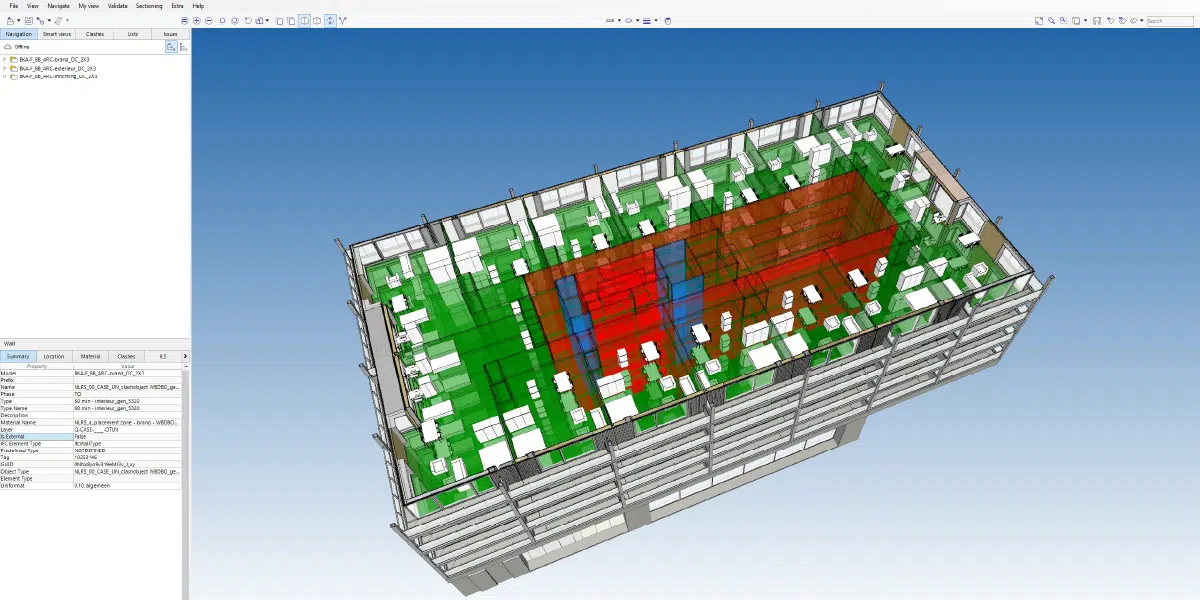The image size is (1200, 600).
Task: Select the Is External property row
Action: tap(36, 436)
